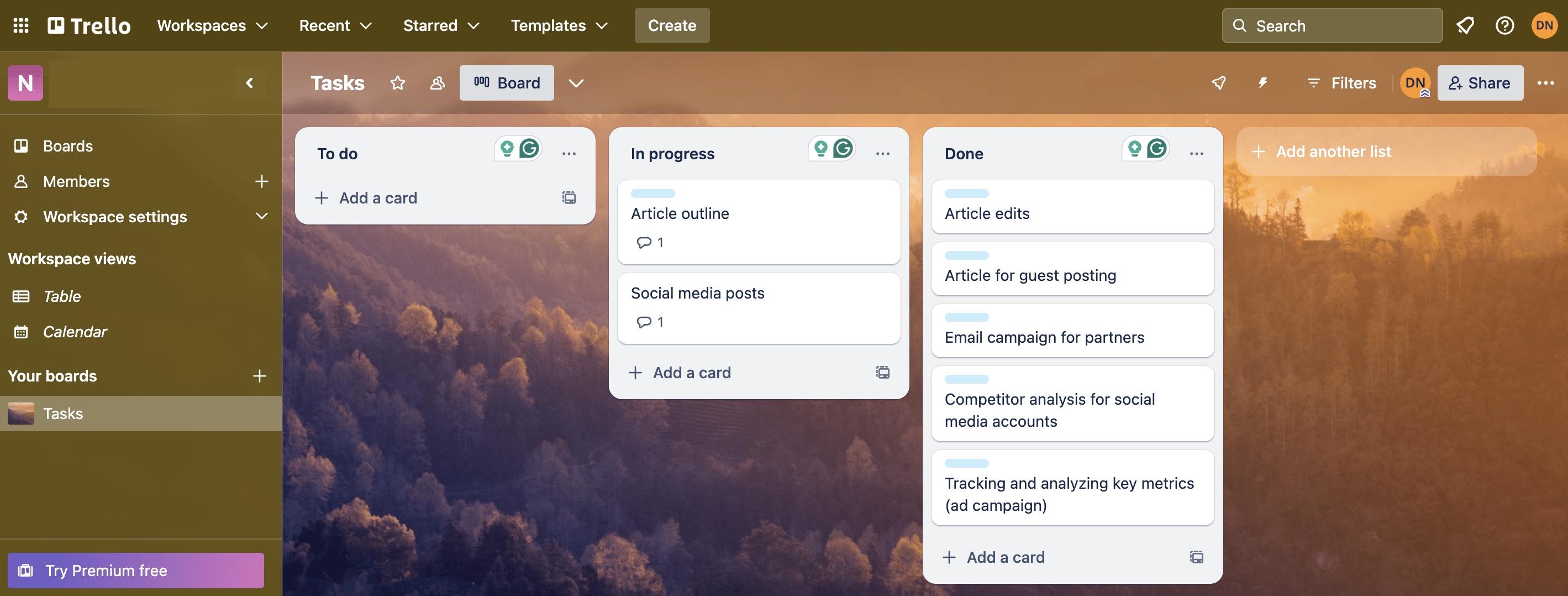The width and height of the screenshot is (1568, 596).
Task: Open the Recent dropdown
Action: point(335,25)
